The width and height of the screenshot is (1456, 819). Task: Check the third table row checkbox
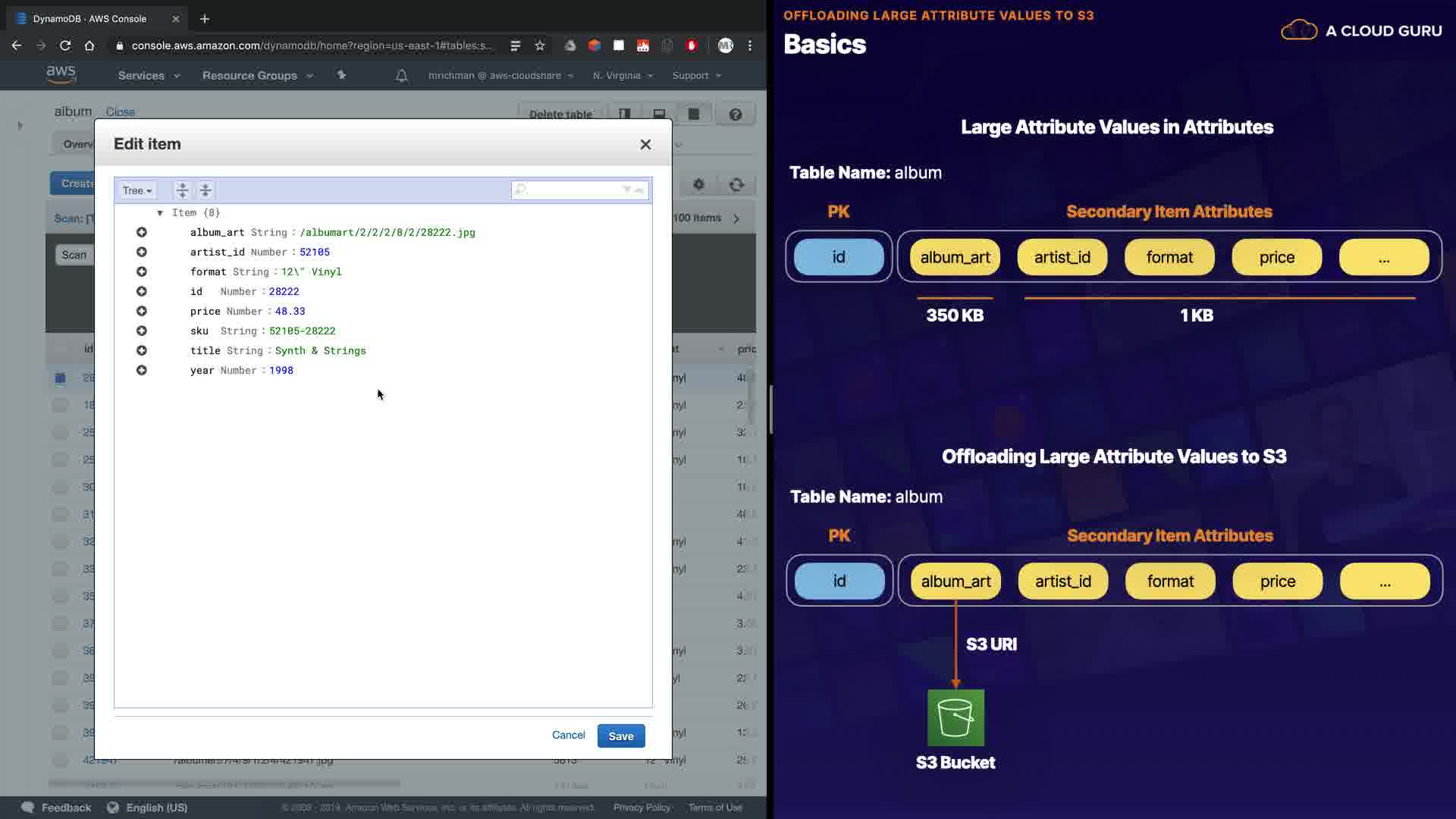coord(61,432)
